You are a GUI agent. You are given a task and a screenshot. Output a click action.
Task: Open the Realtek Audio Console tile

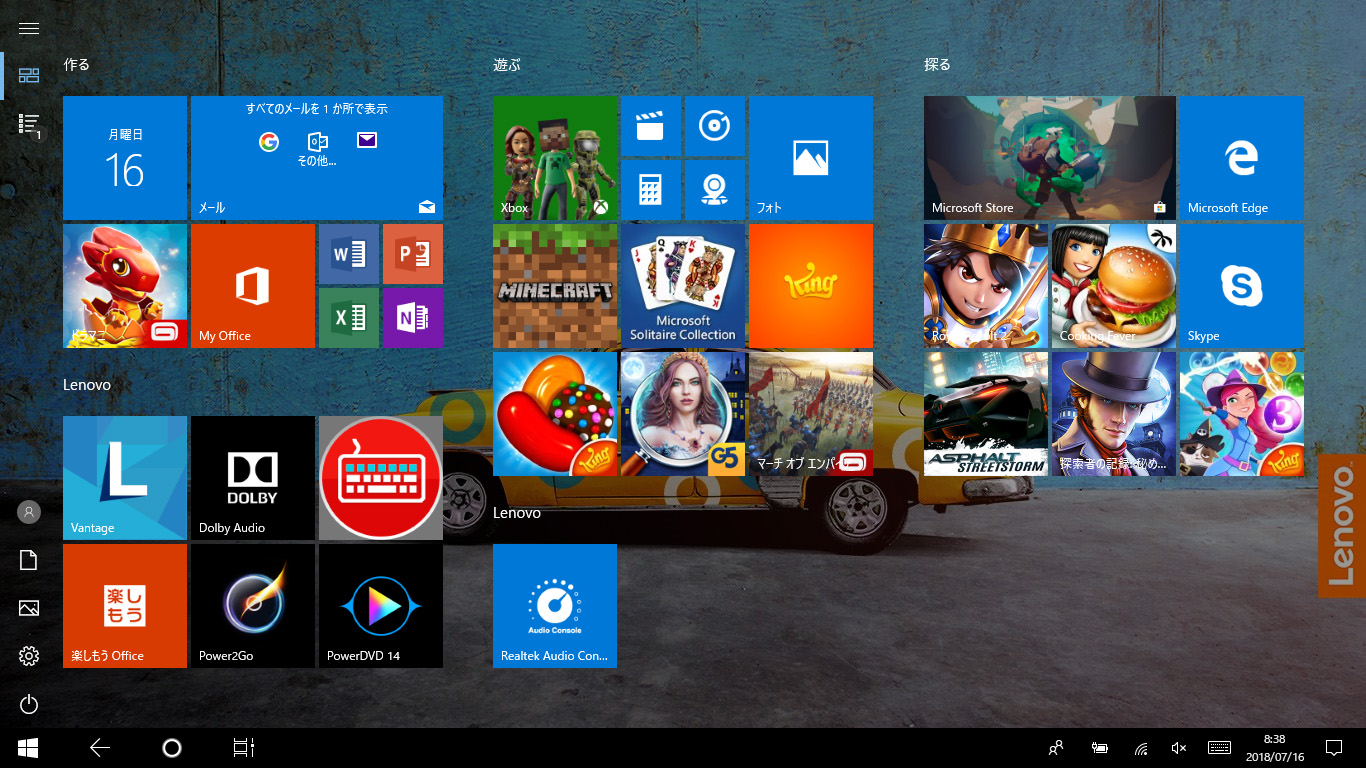tap(555, 606)
